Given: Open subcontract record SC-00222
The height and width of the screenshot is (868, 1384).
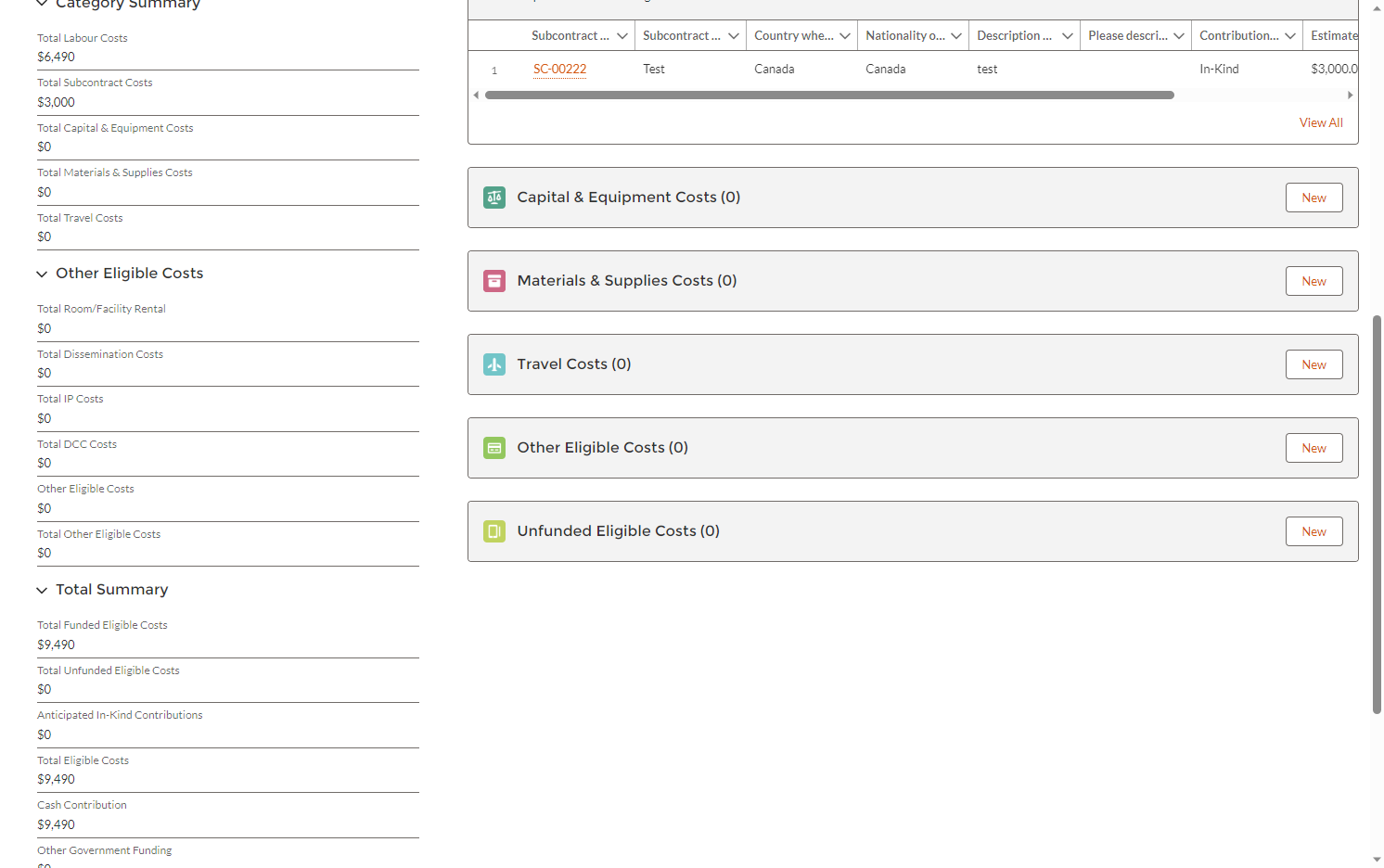Looking at the screenshot, I should [559, 69].
